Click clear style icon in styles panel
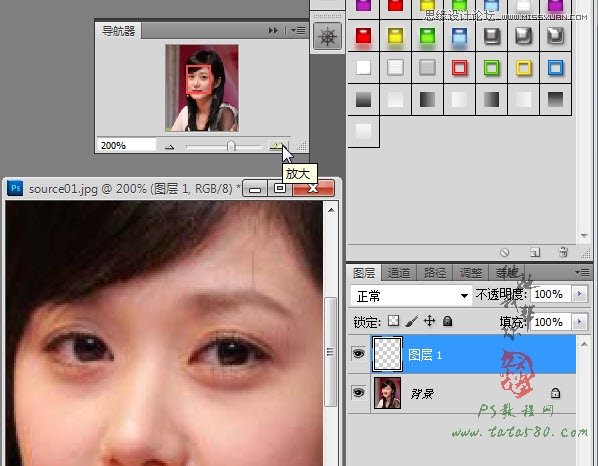 (505, 252)
